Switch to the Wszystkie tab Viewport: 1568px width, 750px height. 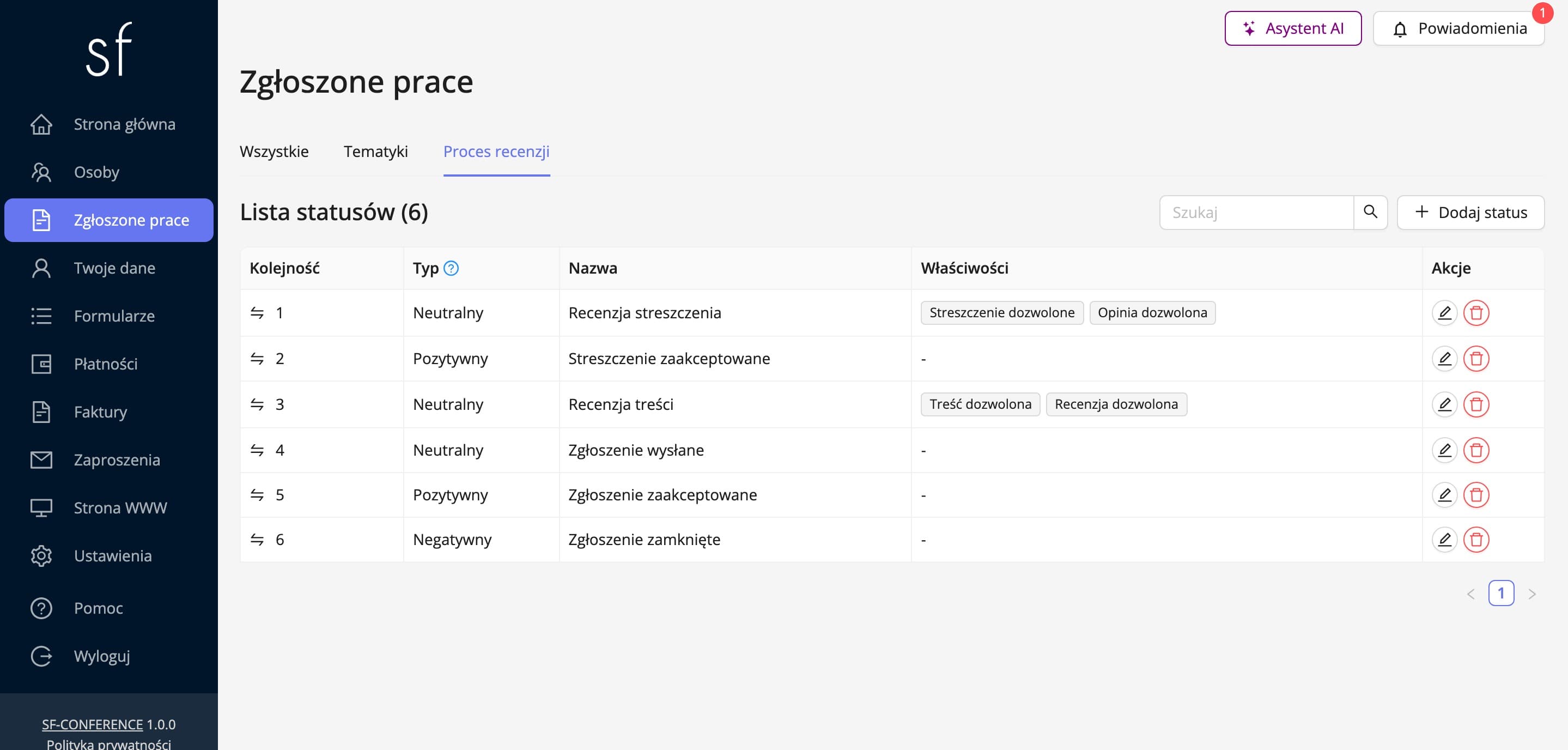point(274,152)
